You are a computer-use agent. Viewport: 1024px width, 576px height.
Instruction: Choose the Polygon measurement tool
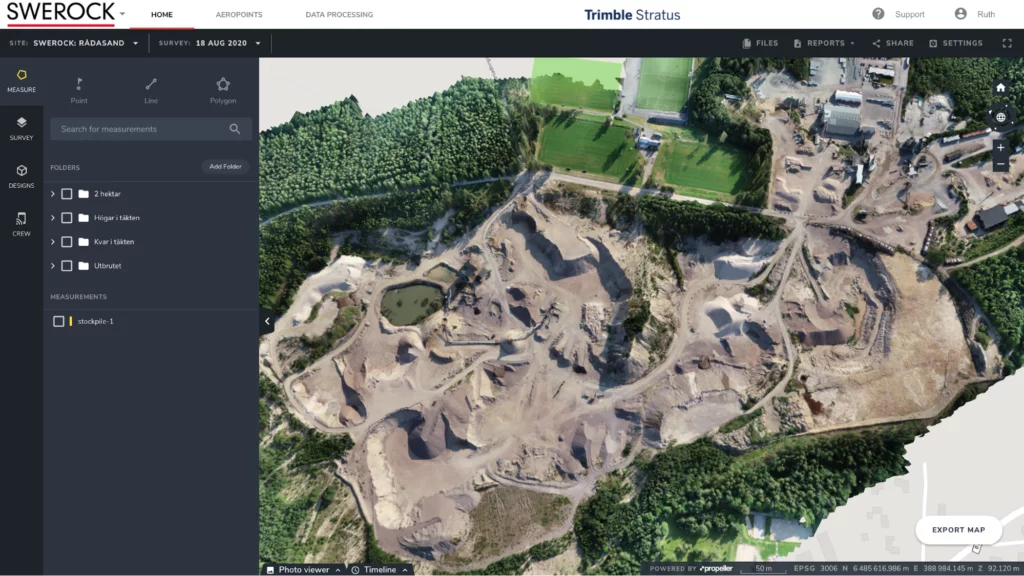pos(223,89)
